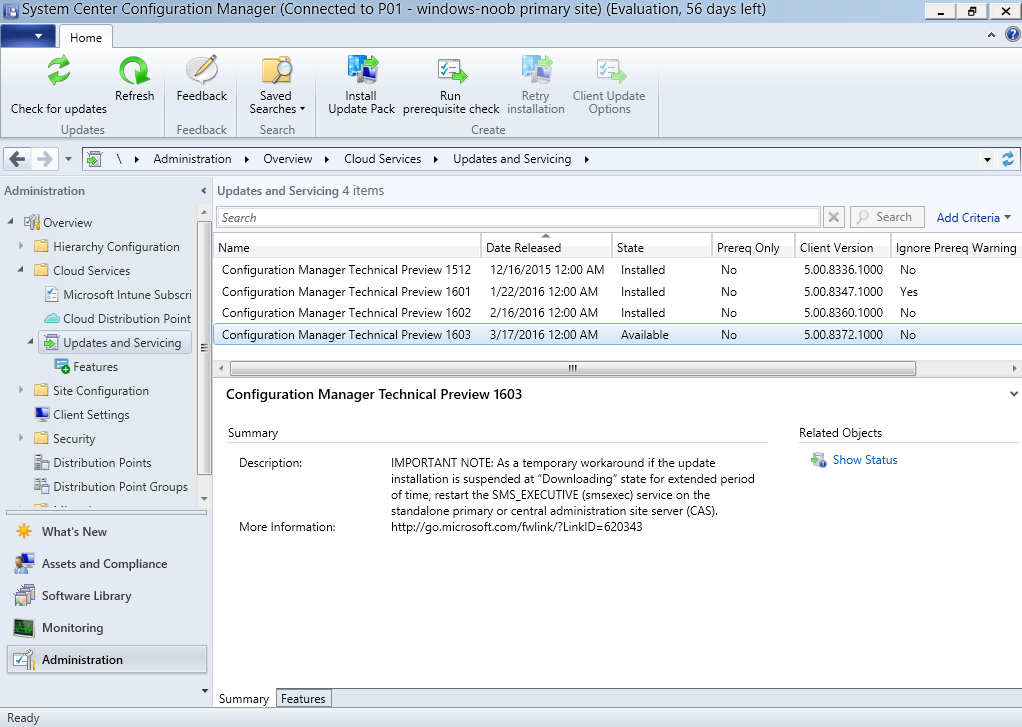Screen dimensions: 1022x727
Task: Collapse the Overview tree node
Action: 10,222
